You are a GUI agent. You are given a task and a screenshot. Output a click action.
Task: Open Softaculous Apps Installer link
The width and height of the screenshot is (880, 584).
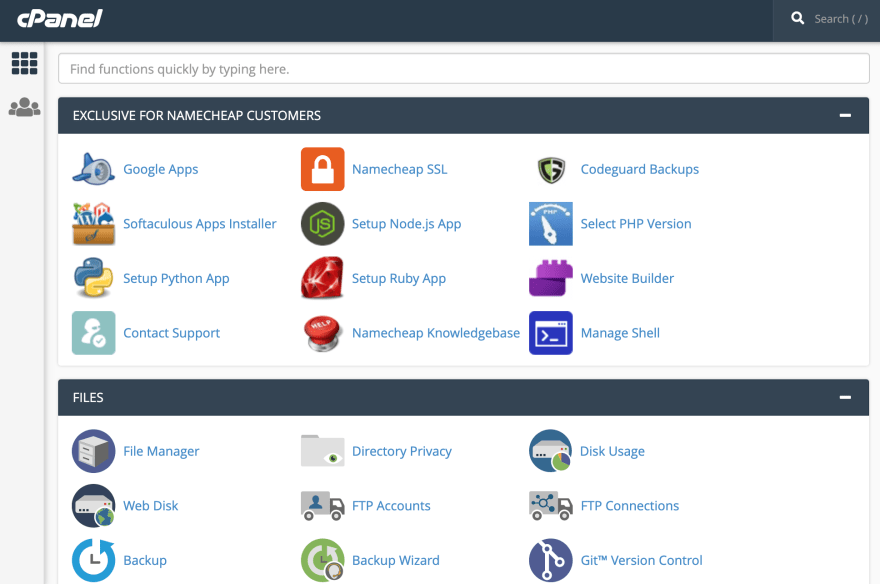click(200, 224)
